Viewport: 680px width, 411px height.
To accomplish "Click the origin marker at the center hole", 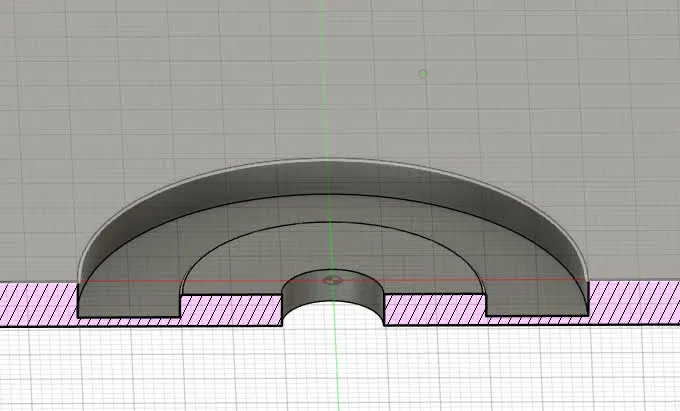I will click(x=332, y=281).
